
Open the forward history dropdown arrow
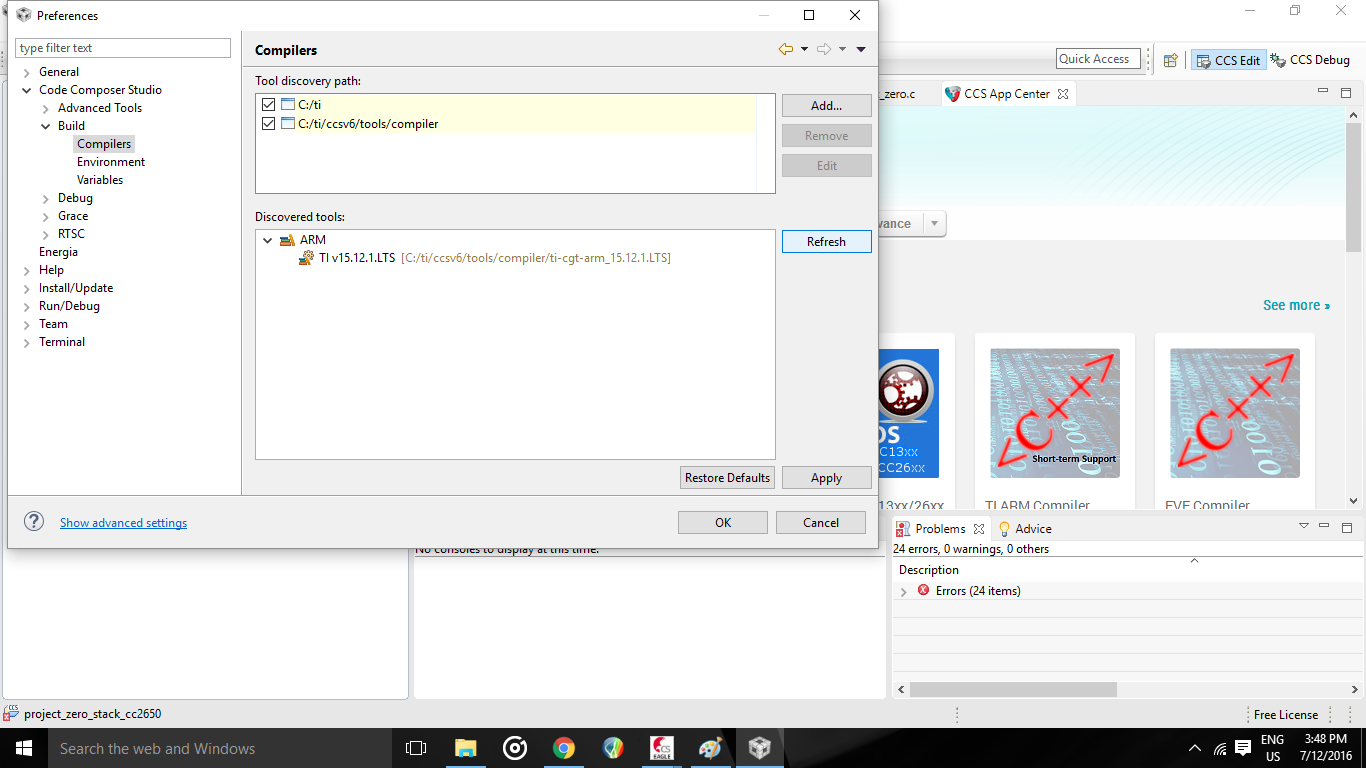tap(842, 49)
